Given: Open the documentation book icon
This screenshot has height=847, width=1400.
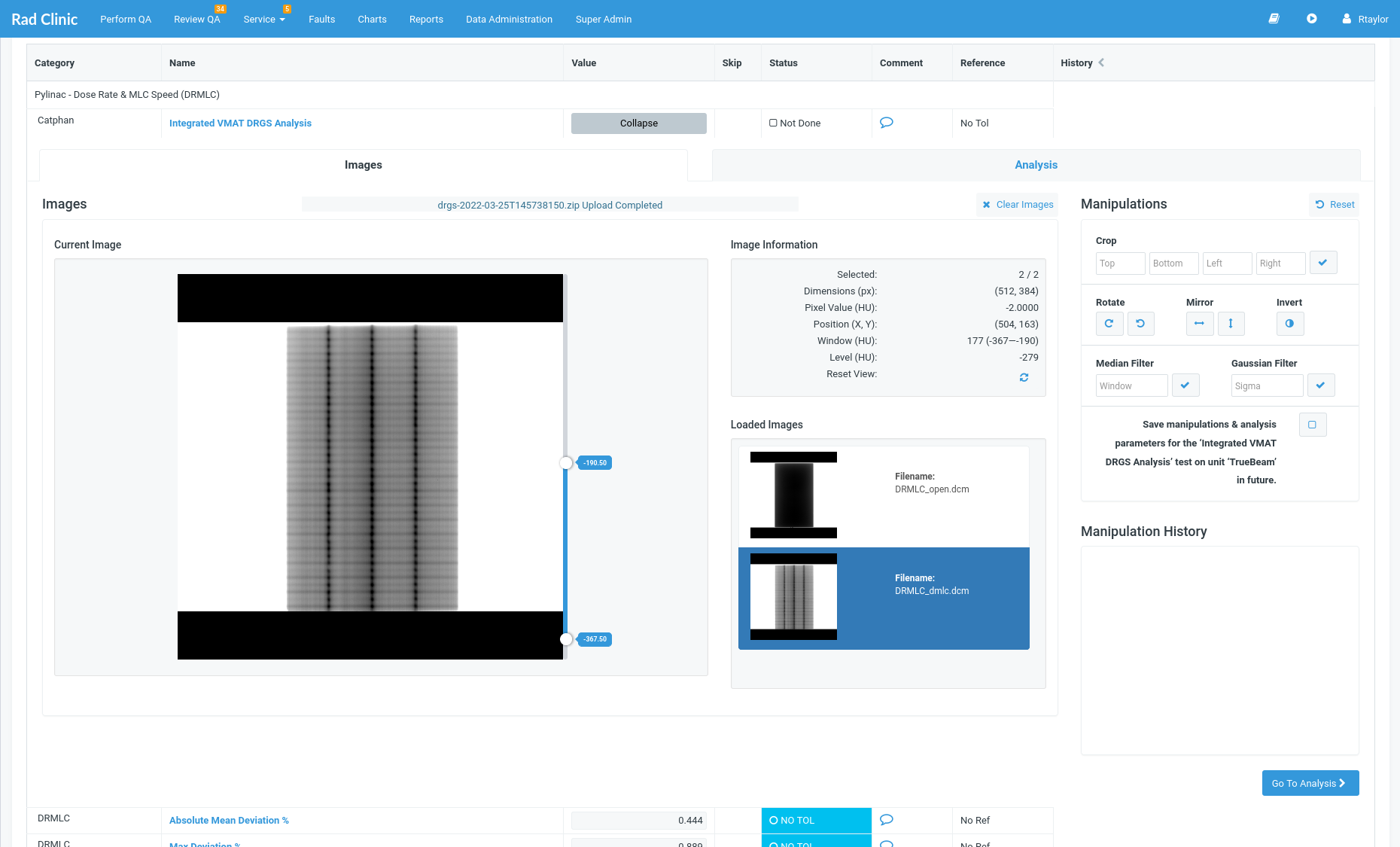Looking at the screenshot, I should pyautogui.click(x=1274, y=18).
